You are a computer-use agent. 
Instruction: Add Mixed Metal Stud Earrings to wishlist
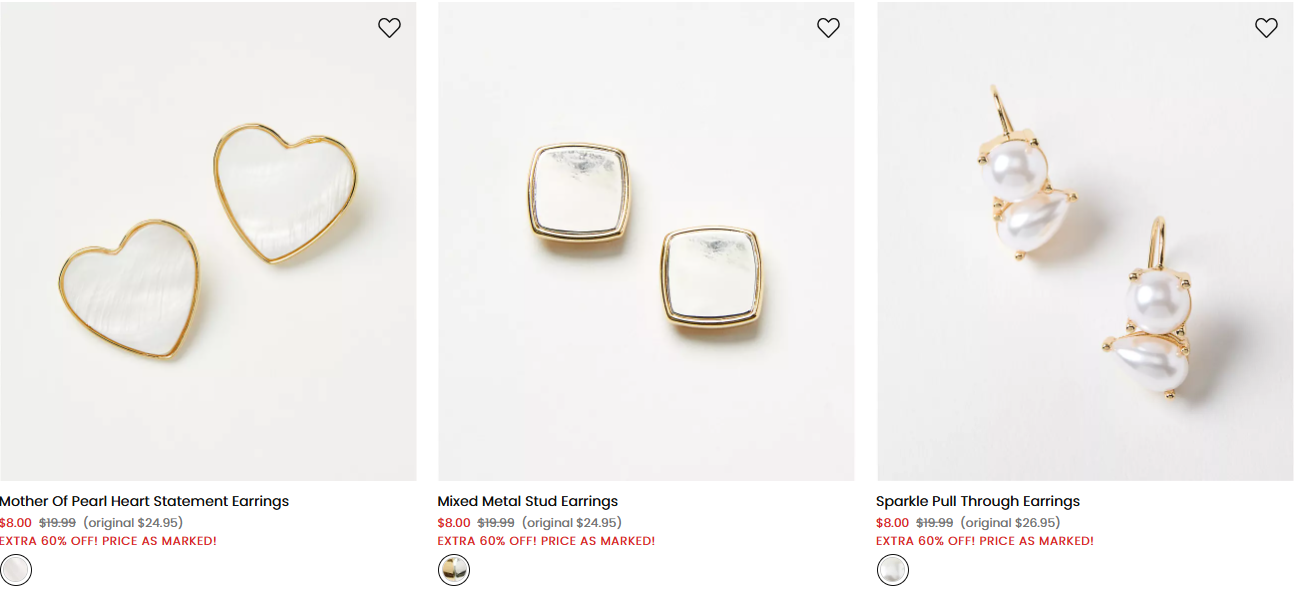tap(828, 28)
